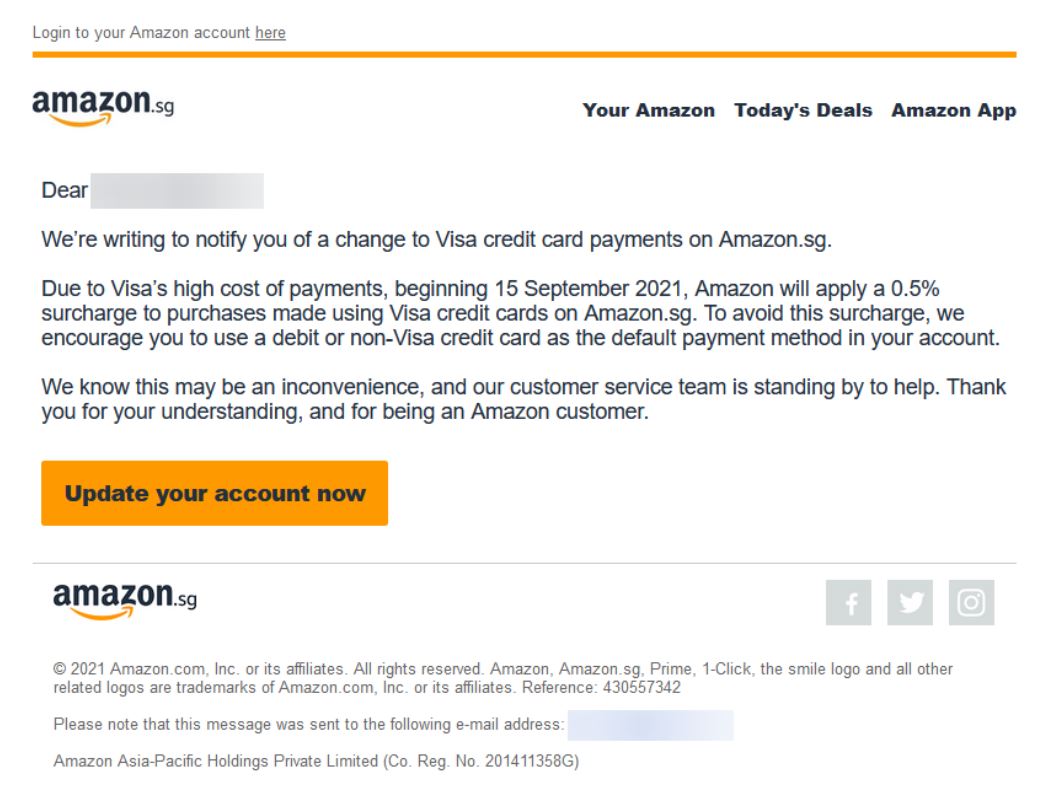The image size is (1063, 810).
Task: Click the blurred e-mail address in the footer
Action: 650,725
